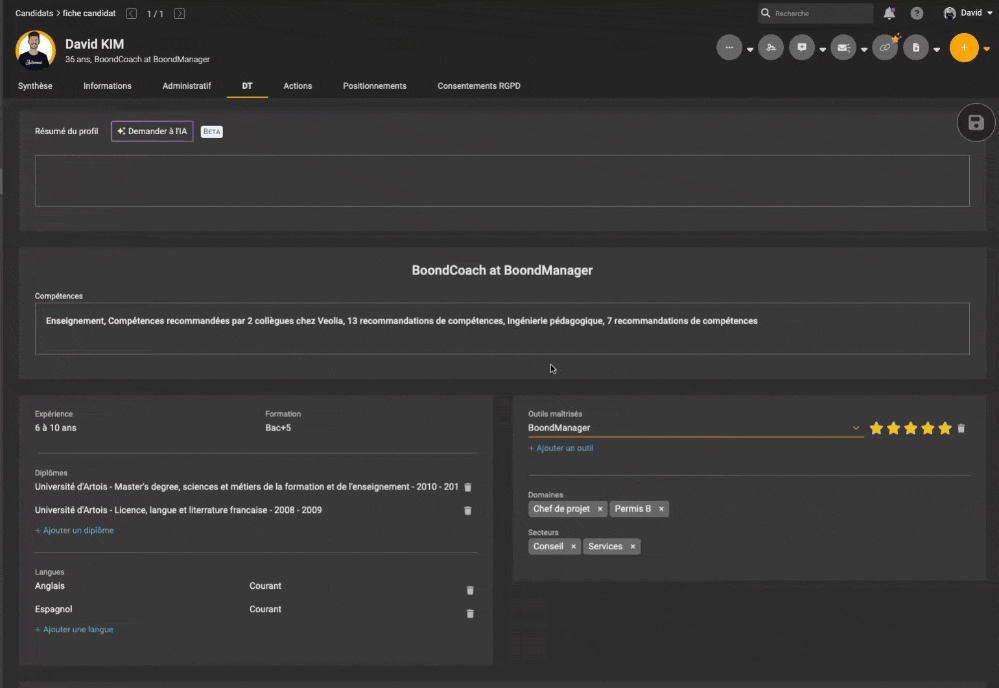Click into the Compétences text box
This screenshot has width=999, height=688.
click(x=502, y=329)
